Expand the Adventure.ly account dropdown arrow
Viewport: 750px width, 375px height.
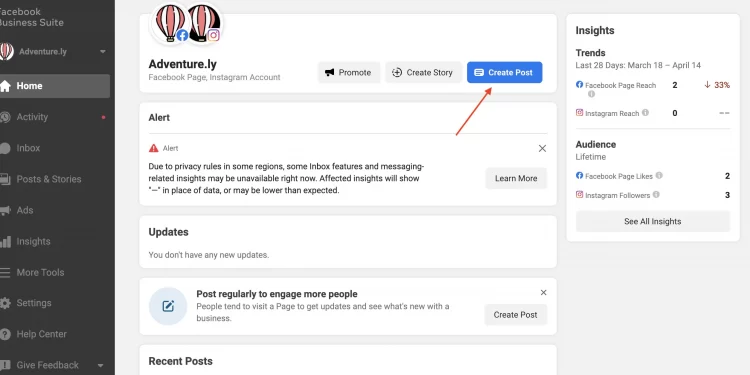coord(103,52)
